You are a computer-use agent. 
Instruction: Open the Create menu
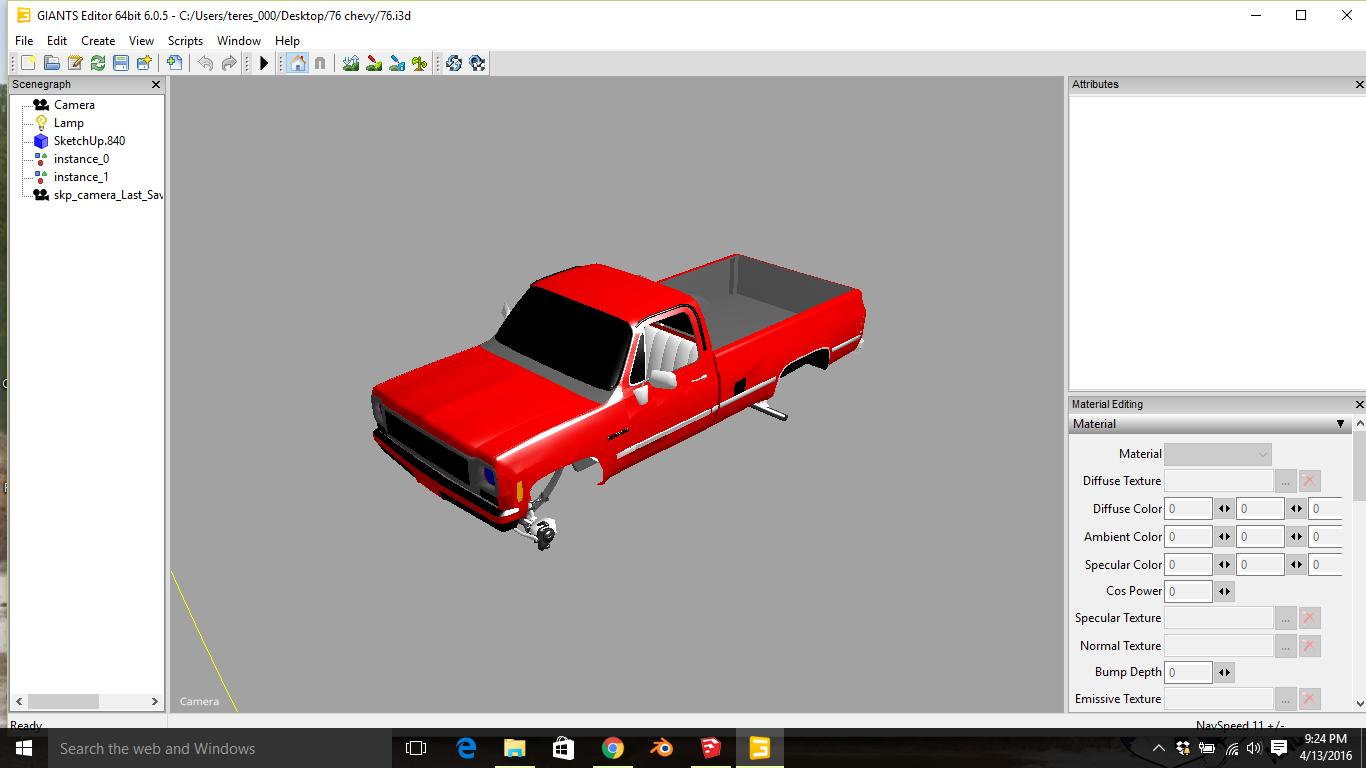coord(98,41)
